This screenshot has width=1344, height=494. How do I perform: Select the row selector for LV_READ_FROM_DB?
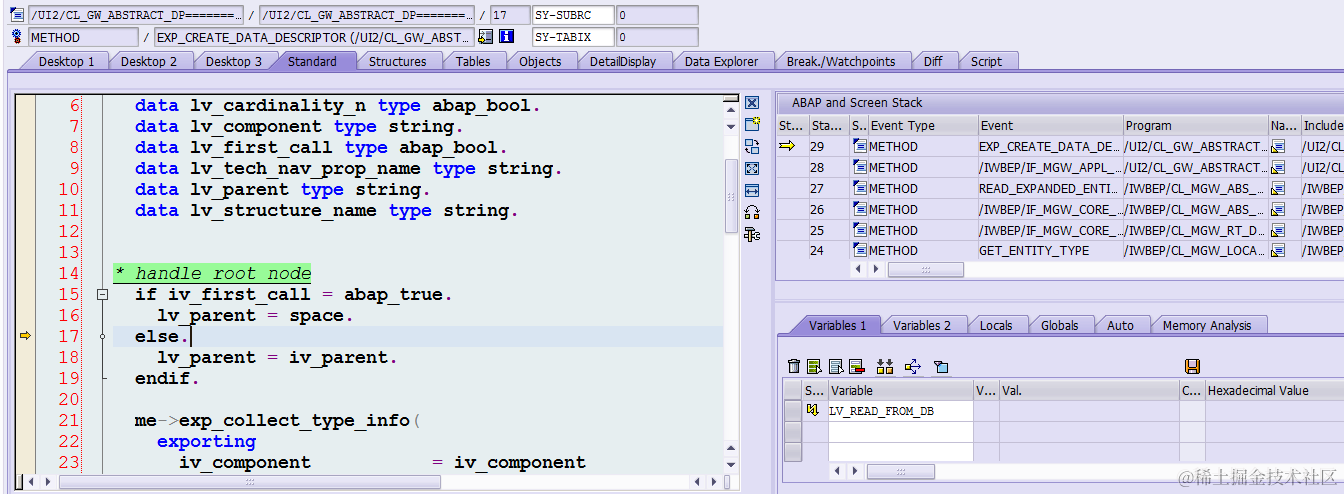tap(792, 411)
